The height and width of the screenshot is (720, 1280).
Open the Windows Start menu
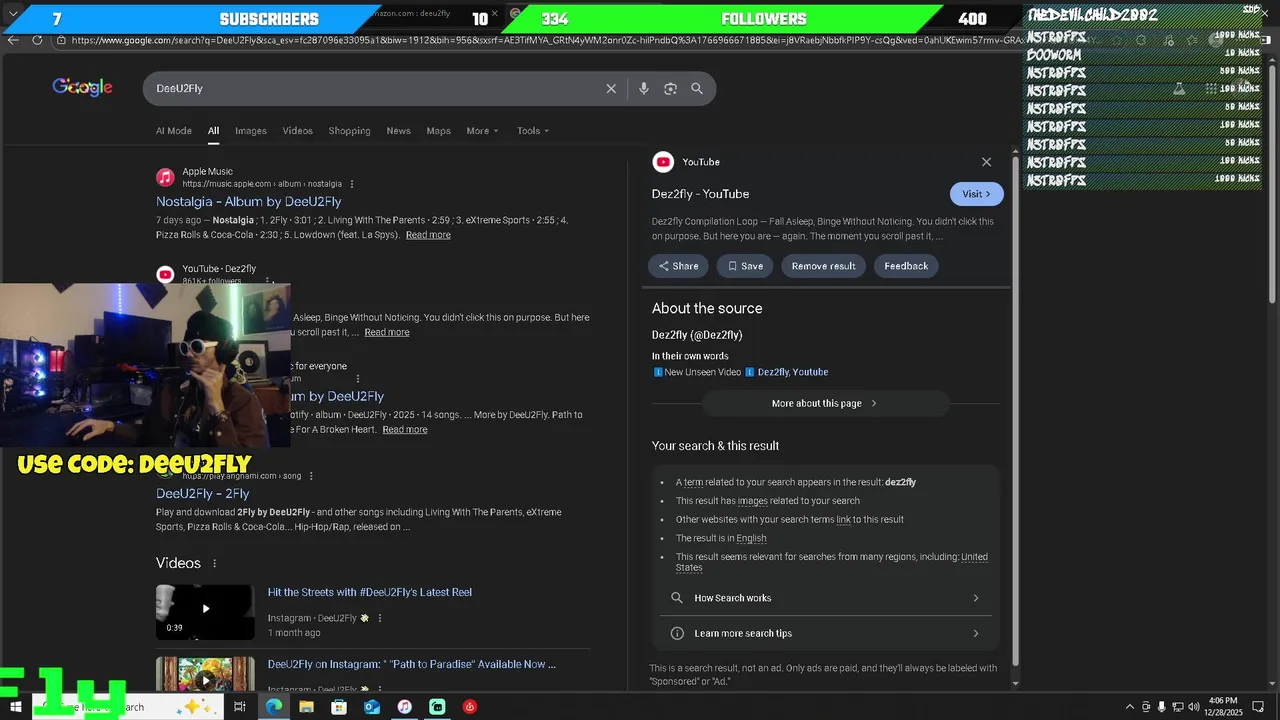(16, 707)
